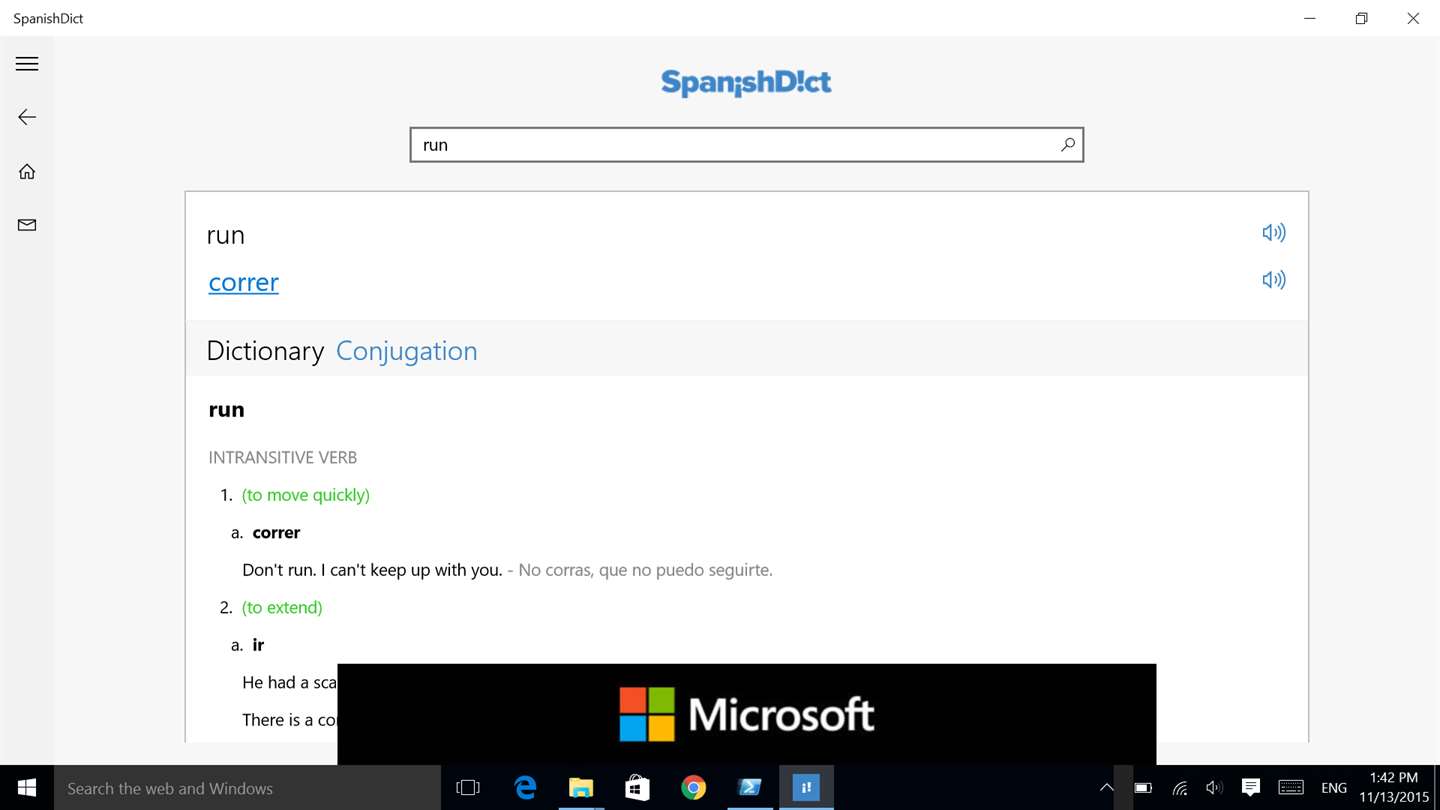Image resolution: width=1440 pixels, height=810 pixels.
Task: Select the 'INTRANSITIVE VERB' label
Action: [x=282, y=458]
